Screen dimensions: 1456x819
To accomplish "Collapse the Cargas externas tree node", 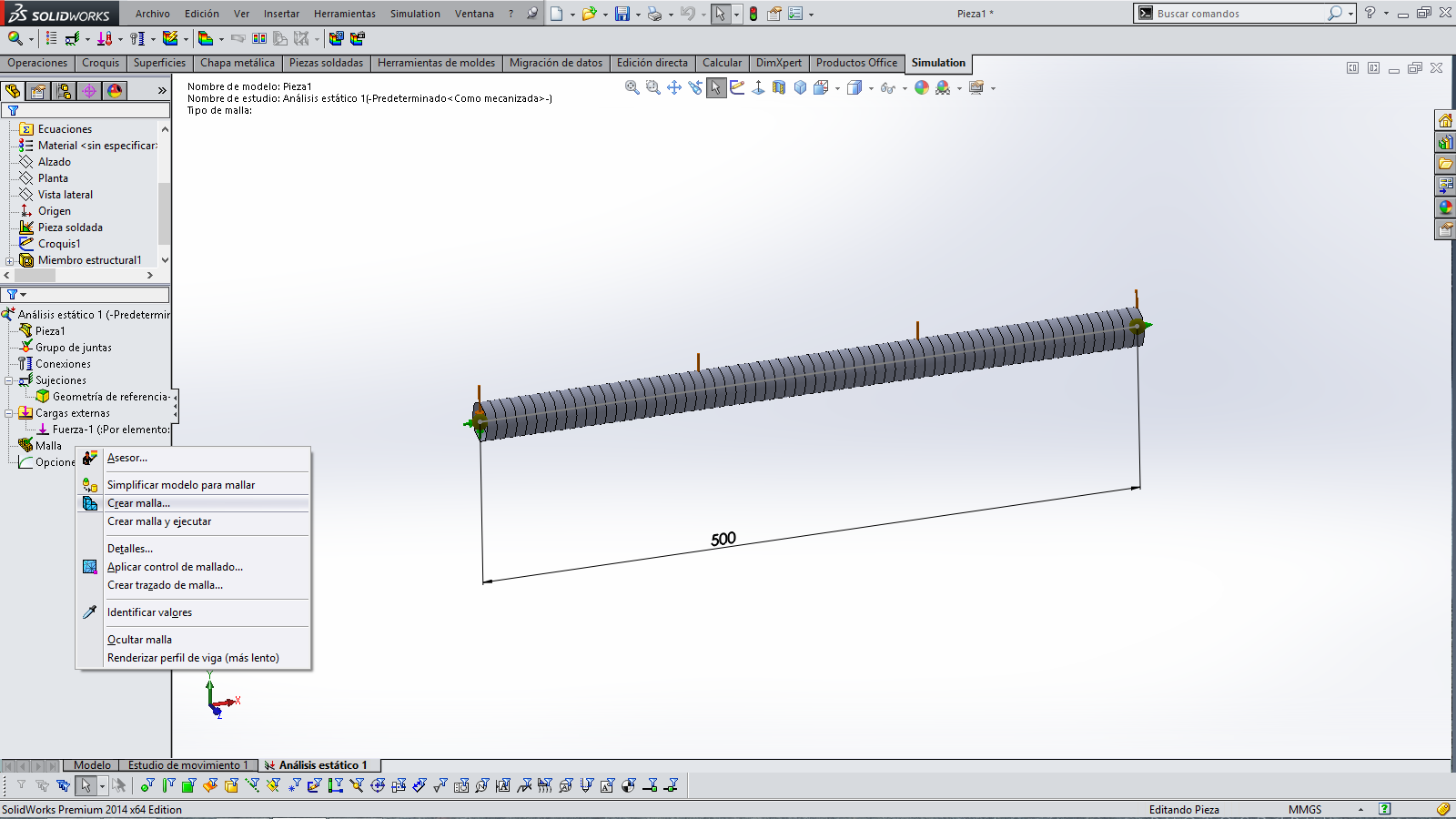I will (9, 413).
